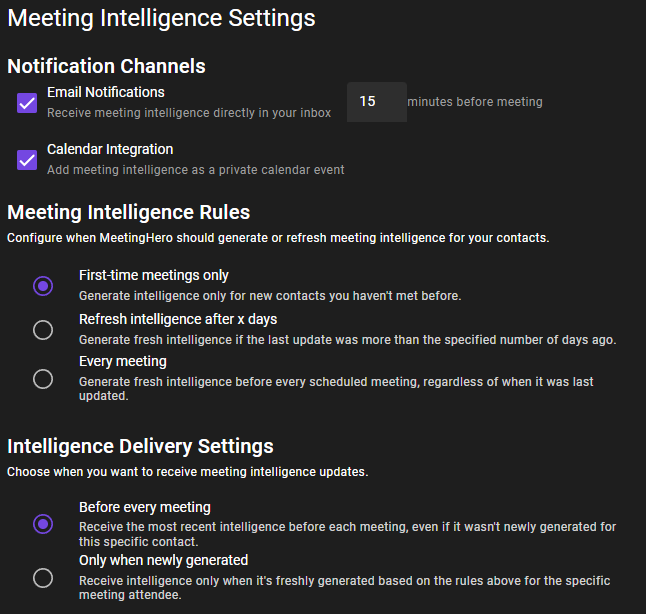Choose the Refresh intelligence after x days radio
The image size is (646, 614).
(43, 330)
